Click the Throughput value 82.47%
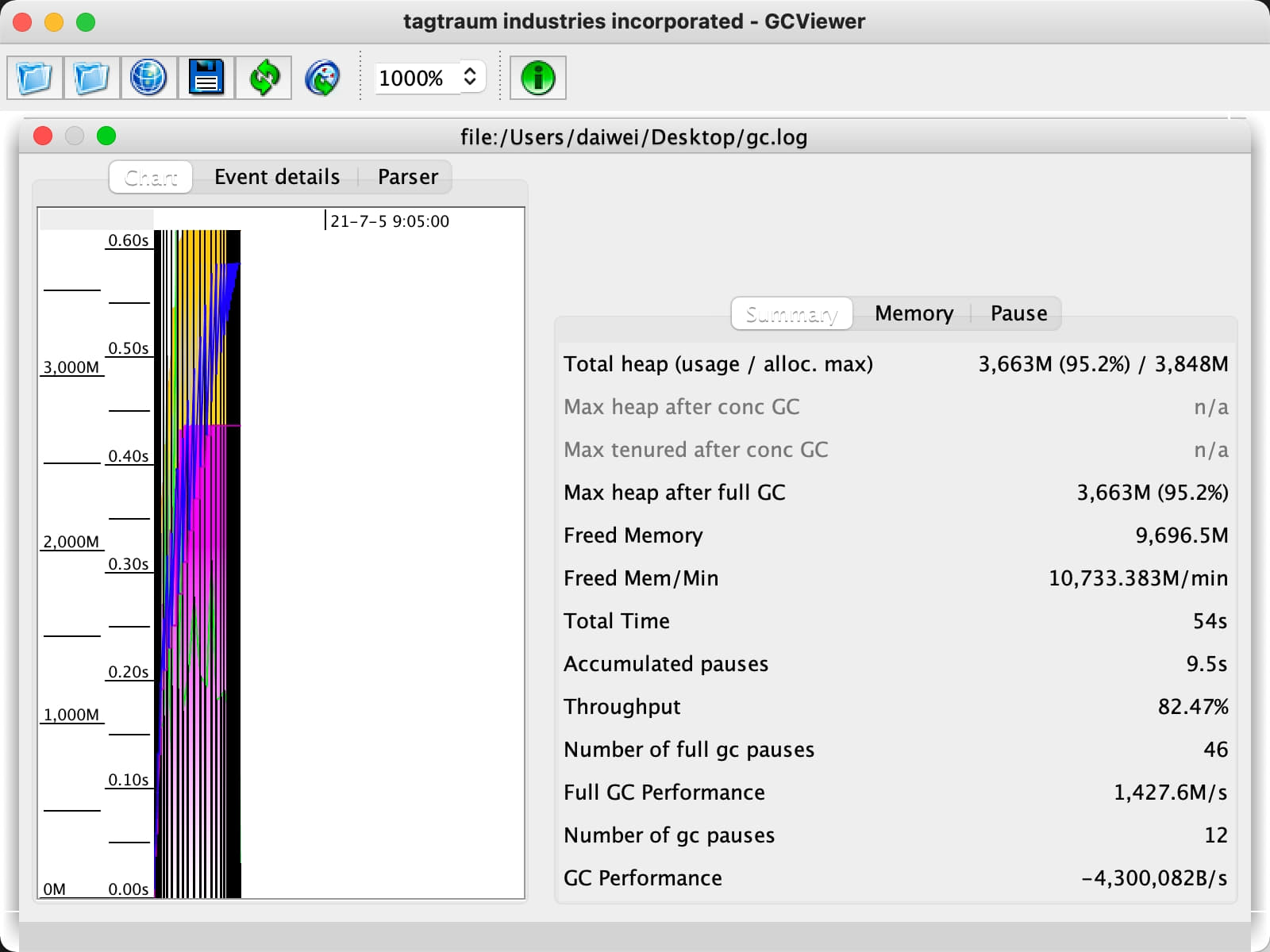Screen dimensions: 1270x952 (1193, 707)
